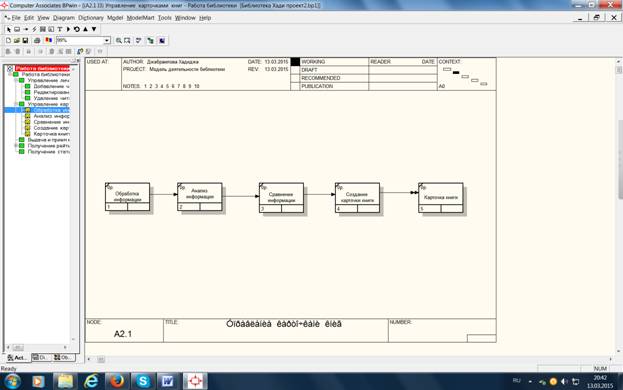Click the zoom magnifier icon

[118, 41]
